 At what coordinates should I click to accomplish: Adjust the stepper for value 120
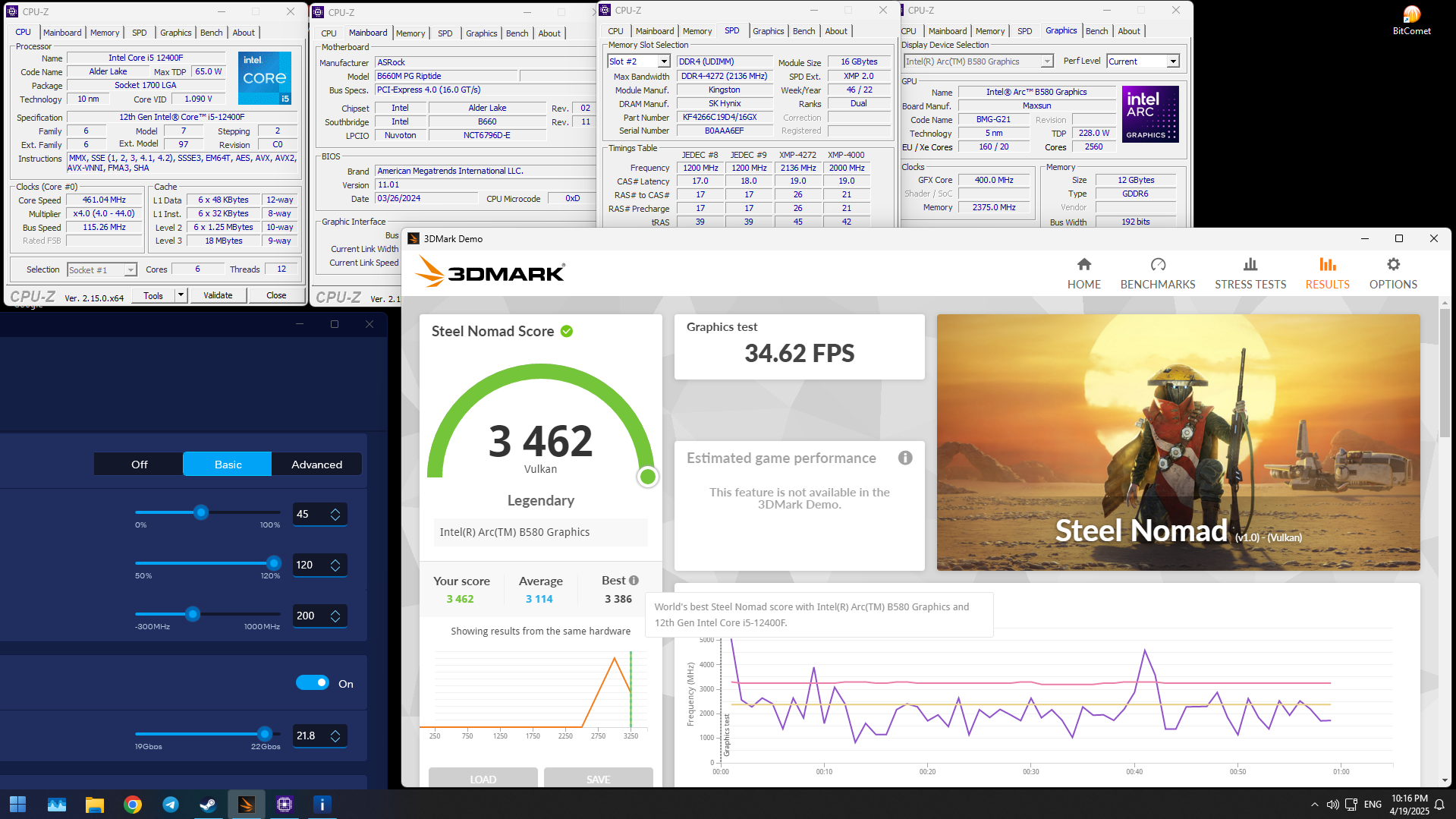coord(335,565)
